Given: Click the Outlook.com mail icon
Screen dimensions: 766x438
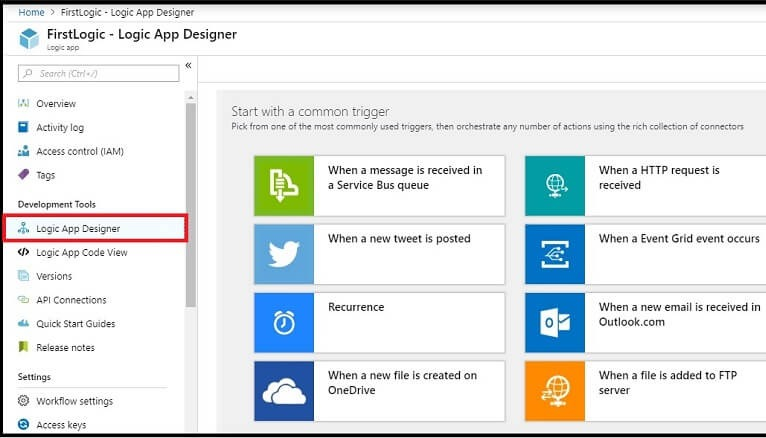Looking at the screenshot, I should pyautogui.click(x=555, y=322).
